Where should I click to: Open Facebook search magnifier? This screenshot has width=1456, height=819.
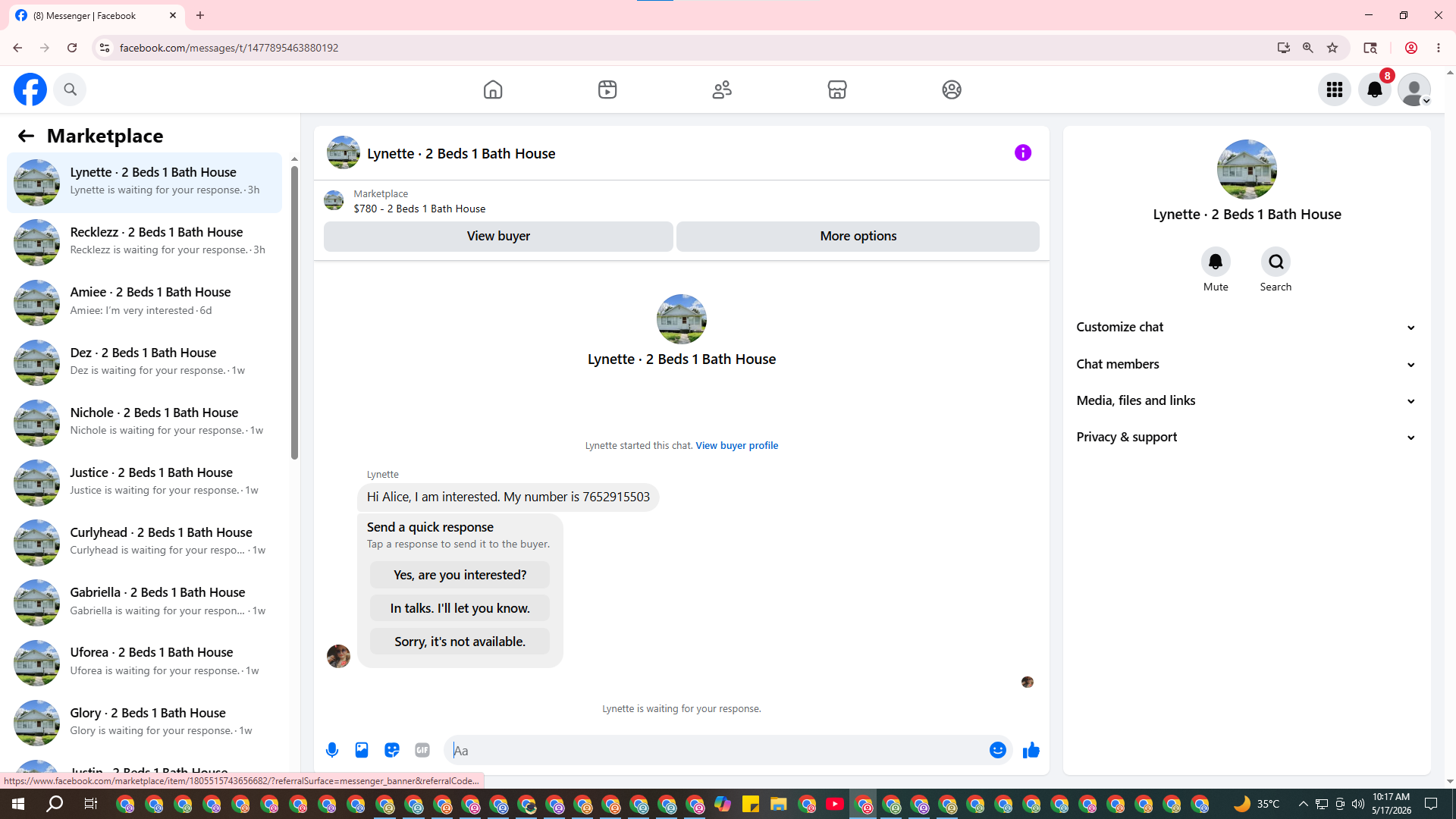[x=70, y=89]
